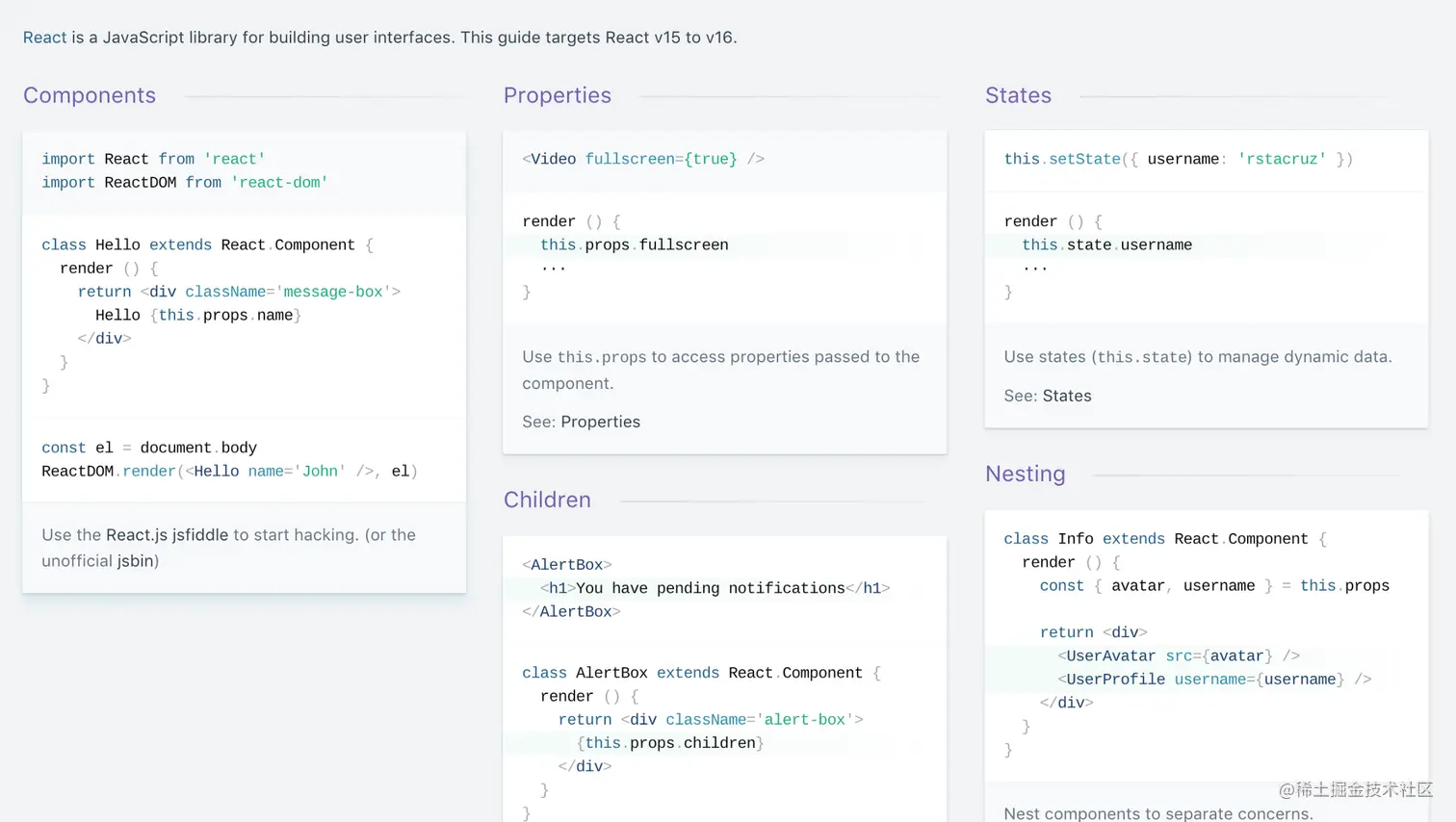Click the 'You have pending notifications' h1 line
Image resolution: width=1456 pixels, height=822 pixels.
[715, 588]
